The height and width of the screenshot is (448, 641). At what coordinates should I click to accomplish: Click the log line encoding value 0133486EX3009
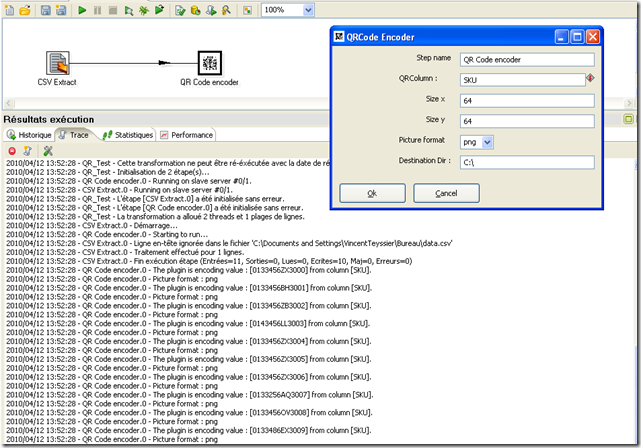pos(189,430)
